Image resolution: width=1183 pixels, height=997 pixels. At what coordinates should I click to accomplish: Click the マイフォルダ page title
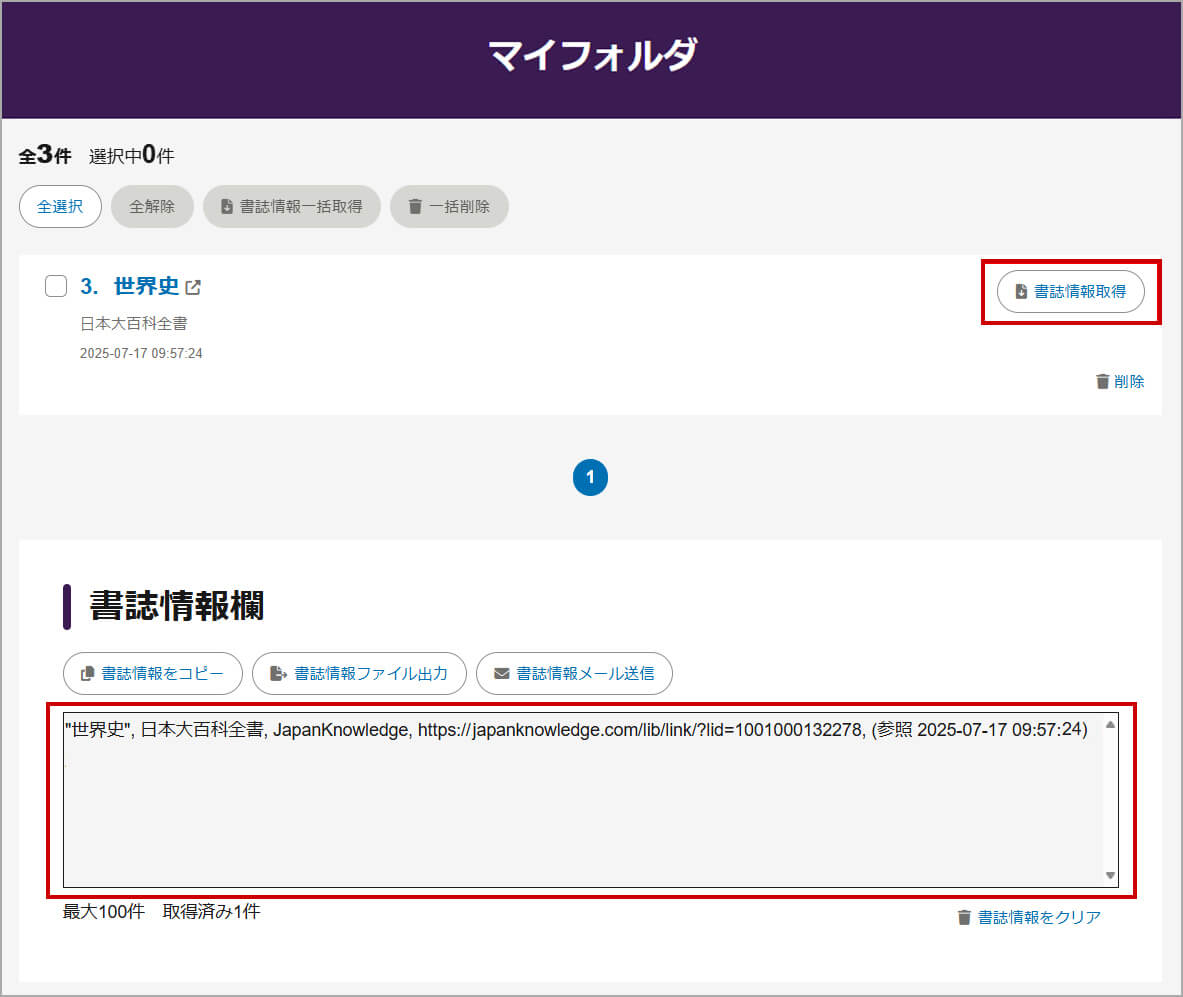pyautogui.click(x=592, y=55)
